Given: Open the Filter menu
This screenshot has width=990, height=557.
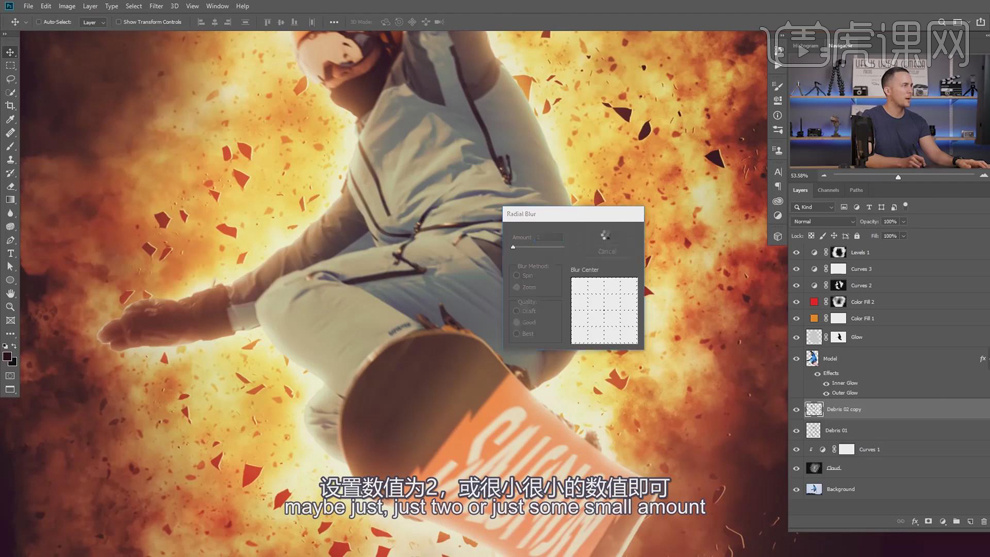Looking at the screenshot, I should click(156, 6).
